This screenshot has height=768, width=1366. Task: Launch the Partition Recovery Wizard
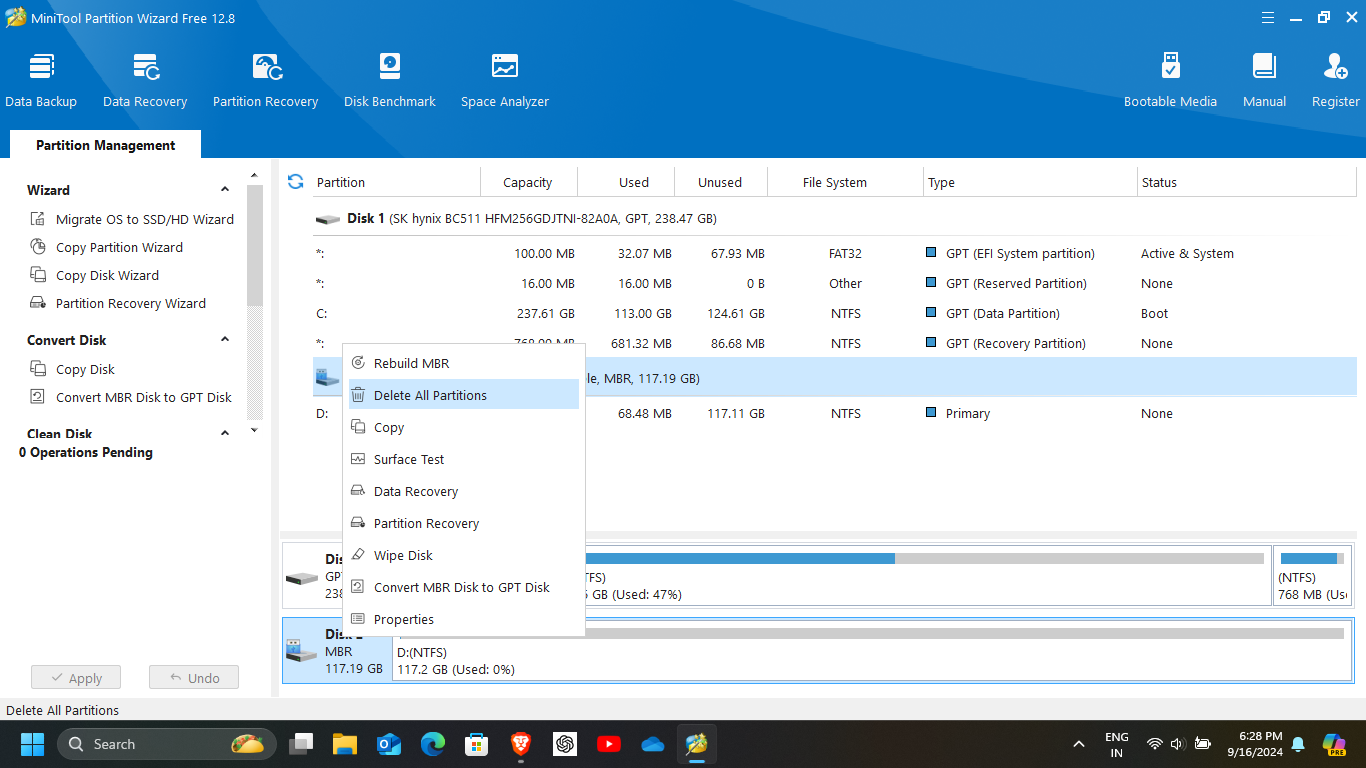(131, 303)
